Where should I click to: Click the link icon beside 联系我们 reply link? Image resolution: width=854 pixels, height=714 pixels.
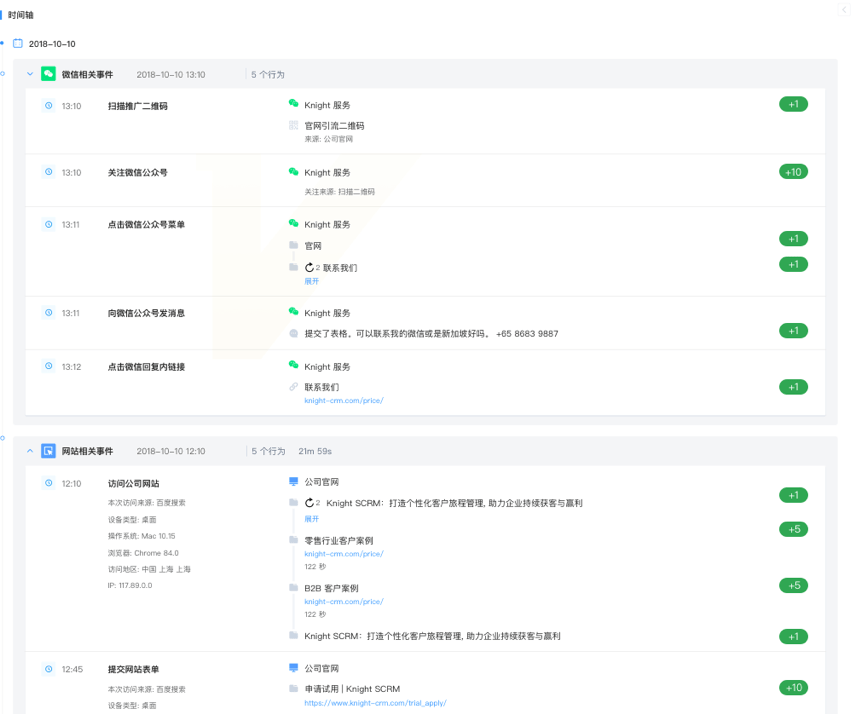[294, 387]
